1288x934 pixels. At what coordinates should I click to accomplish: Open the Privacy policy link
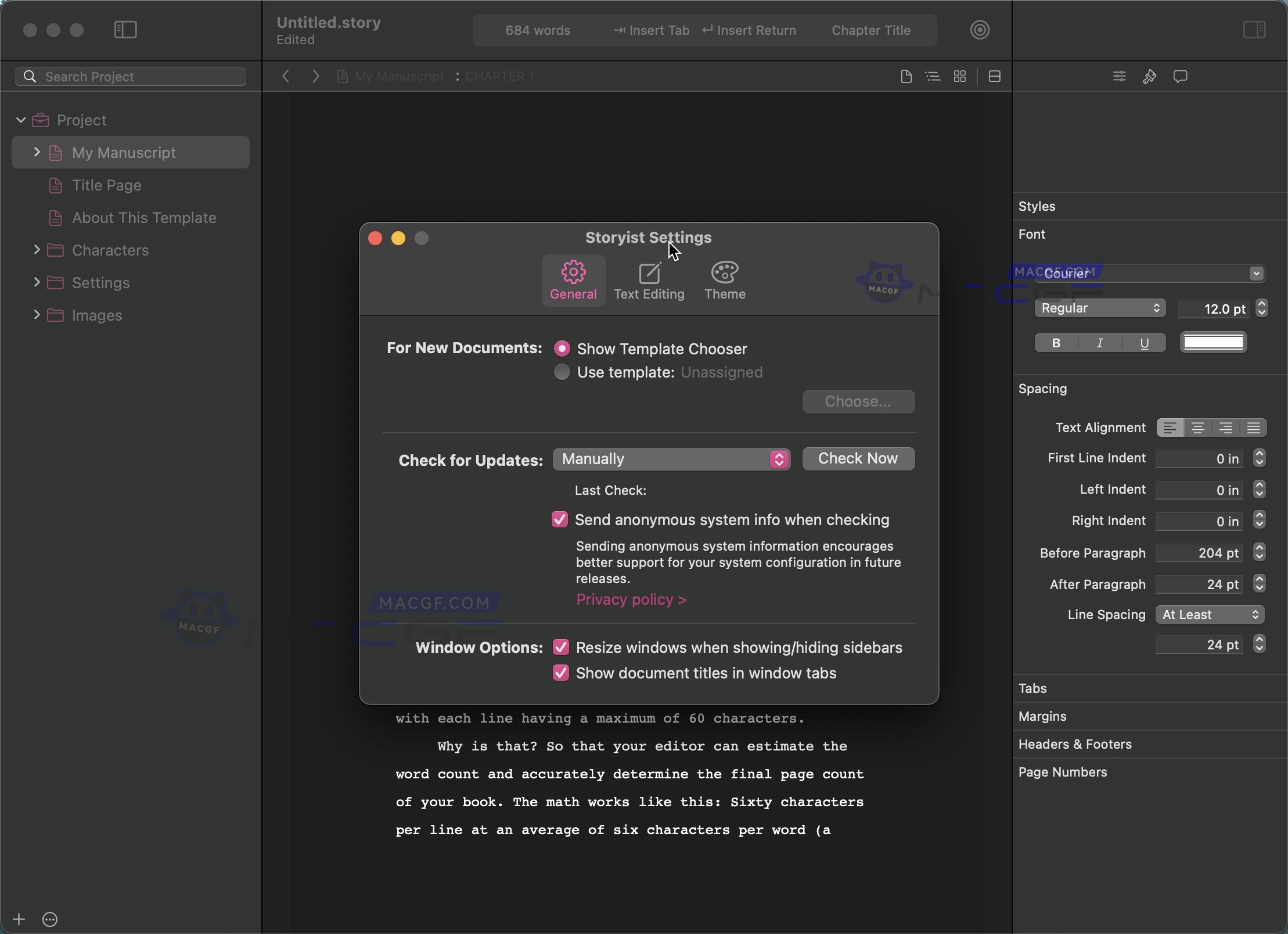631,599
